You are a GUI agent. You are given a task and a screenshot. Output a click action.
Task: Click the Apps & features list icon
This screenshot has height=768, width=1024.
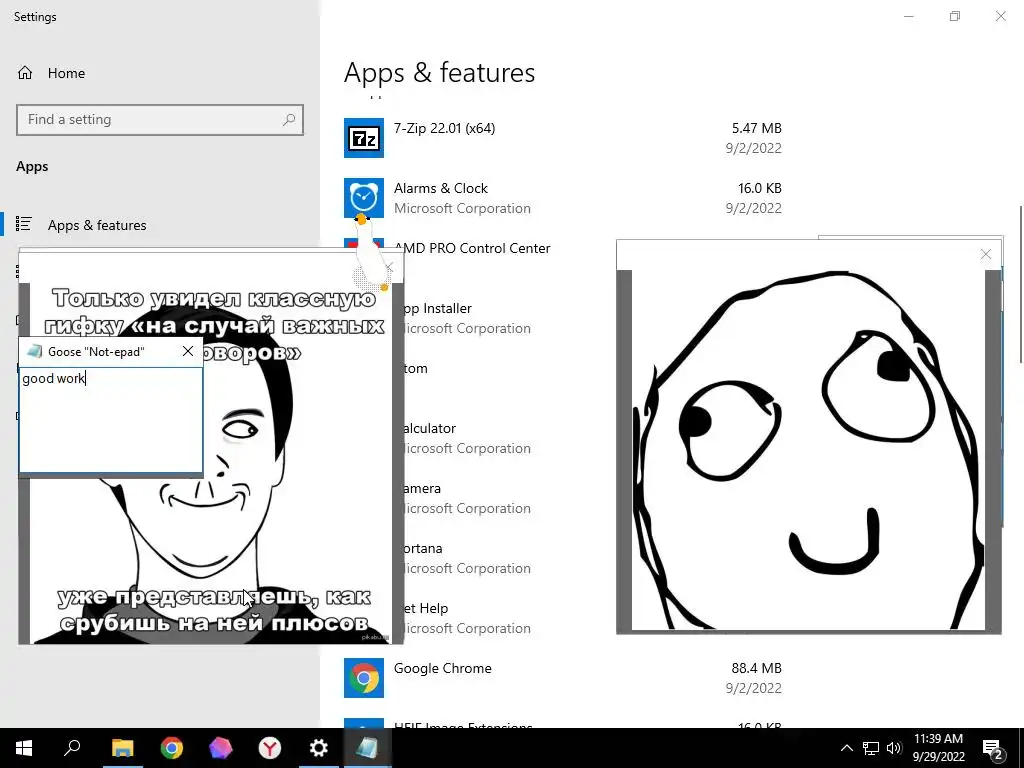[x=24, y=224]
